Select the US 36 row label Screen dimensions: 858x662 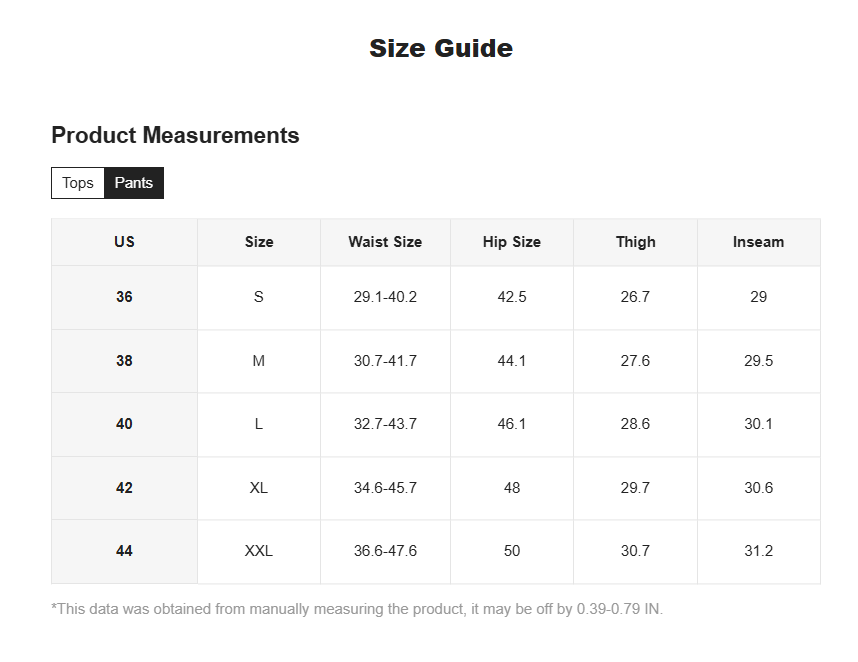(124, 297)
